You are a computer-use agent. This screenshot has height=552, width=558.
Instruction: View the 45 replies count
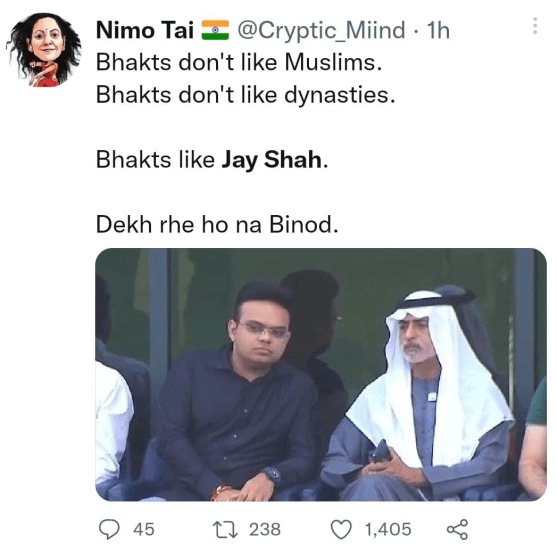point(144,529)
